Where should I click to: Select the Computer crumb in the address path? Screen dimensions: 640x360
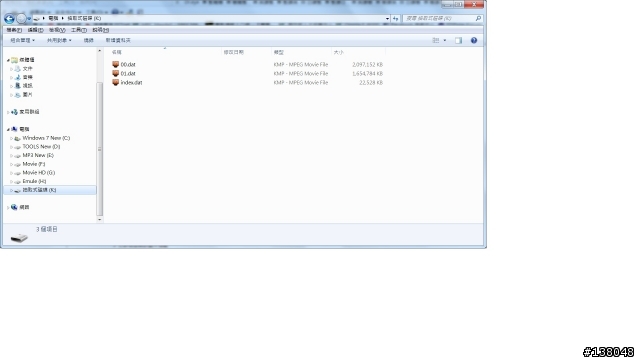pyautogui.click(x=53, y=18)
